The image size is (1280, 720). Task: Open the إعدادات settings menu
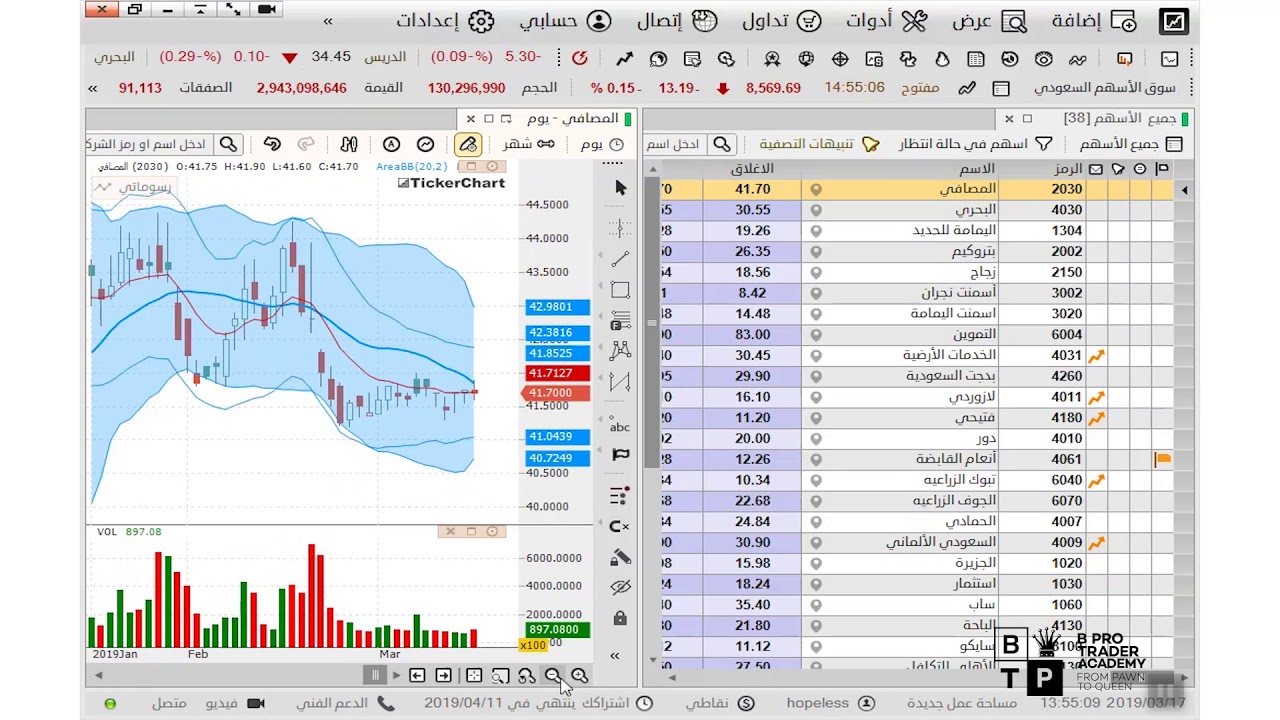(x=445, y=21)
